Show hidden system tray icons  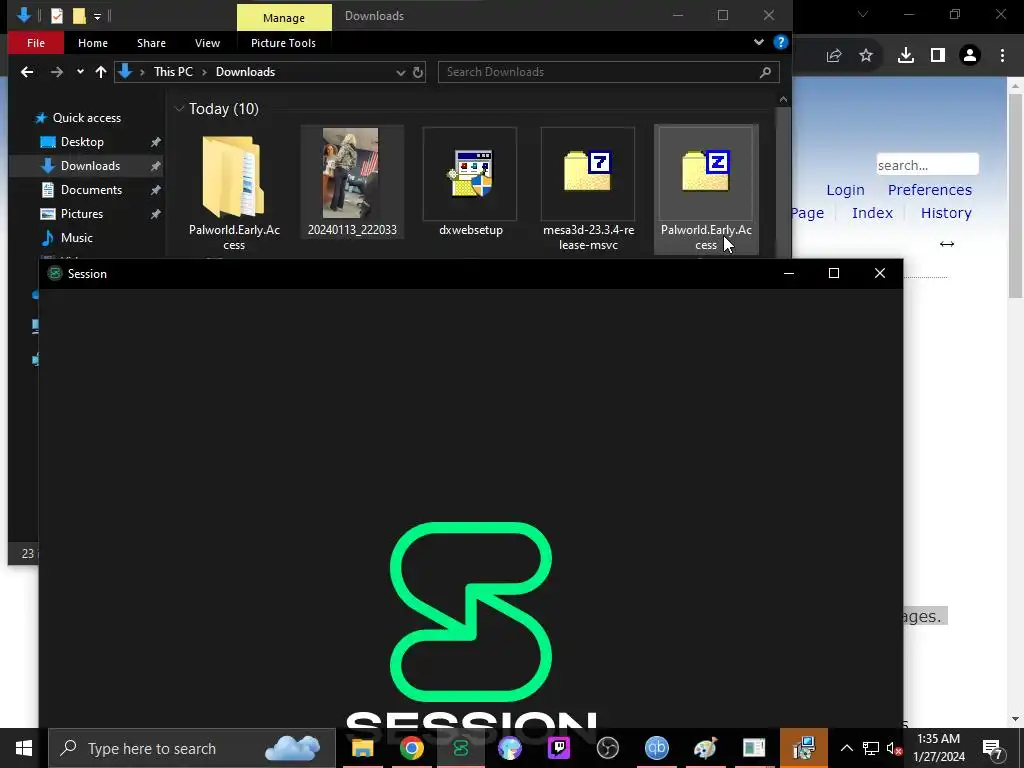tap(846, 748)
